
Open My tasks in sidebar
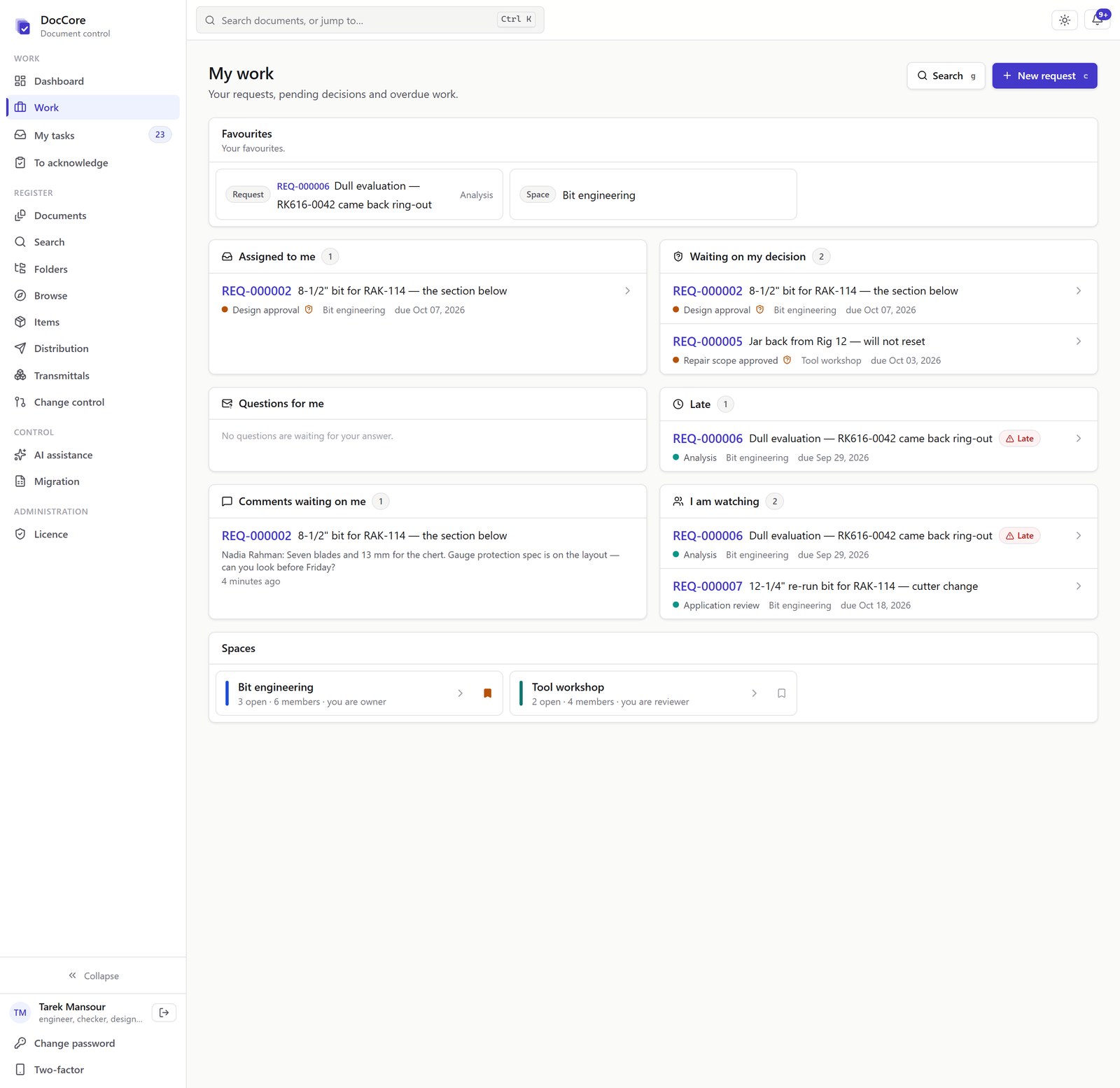coord(93,135)
